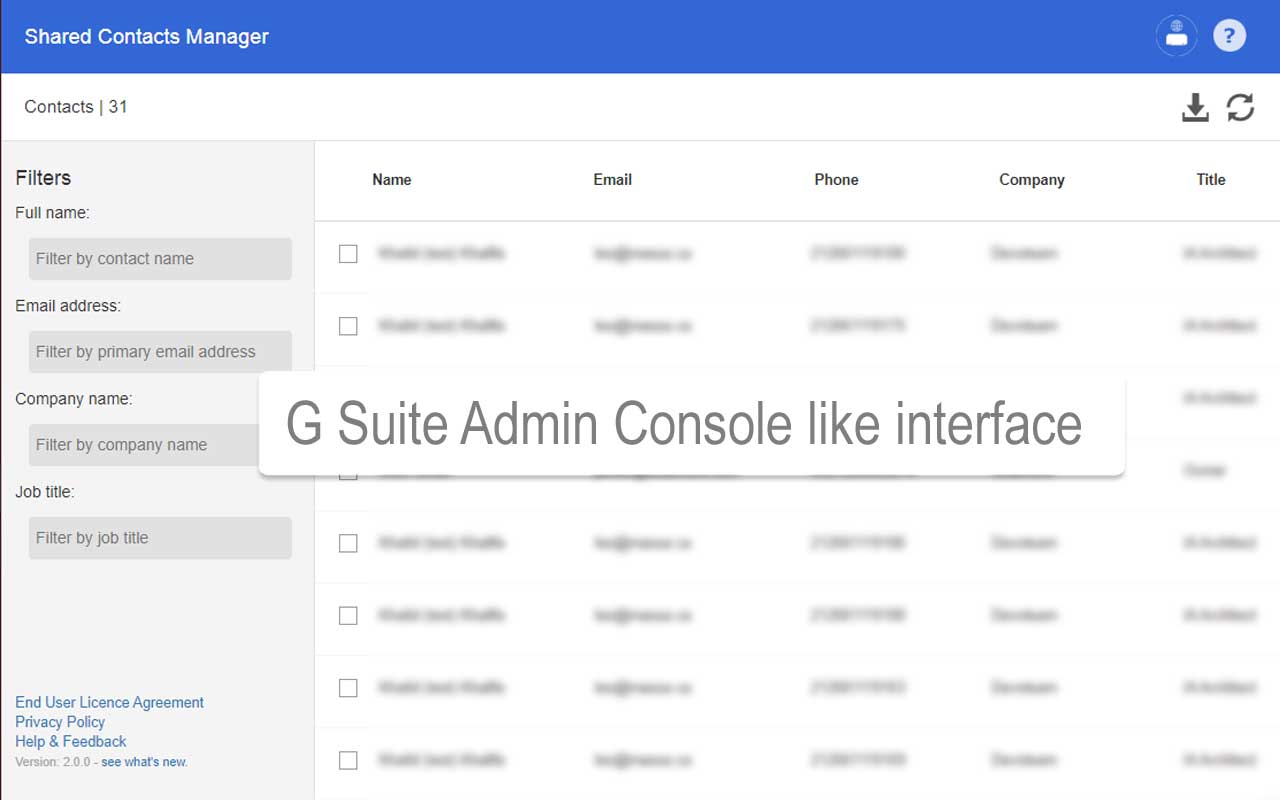The height and width of the screenshot is (800, 1280).
Task: Click the Name column header
Action: pyautogui.click(x=392, y=180)
